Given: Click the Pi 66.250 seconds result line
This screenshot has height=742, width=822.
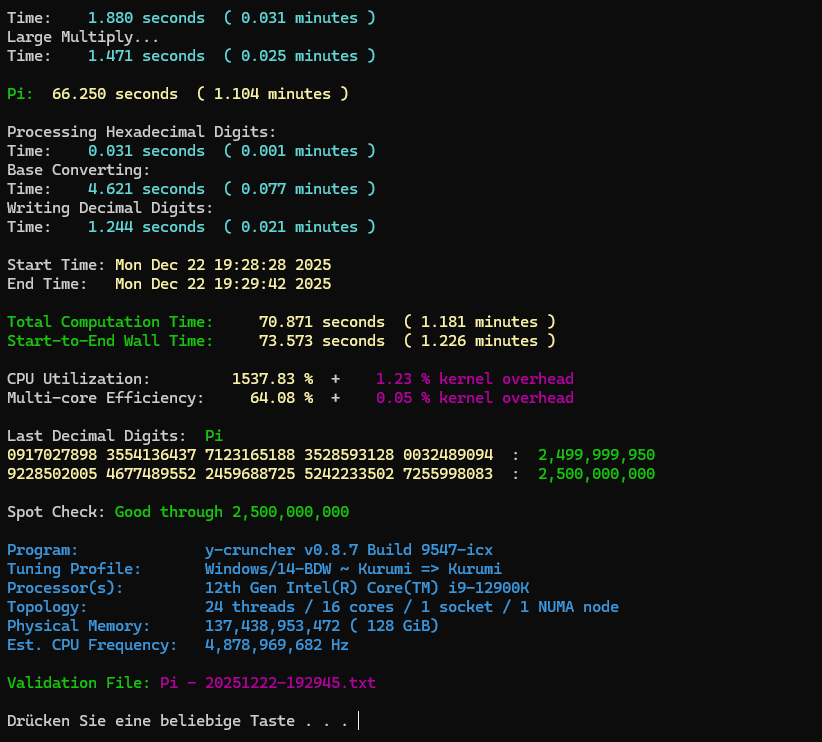Looking at the screenshot, I should tap(178, 94).
